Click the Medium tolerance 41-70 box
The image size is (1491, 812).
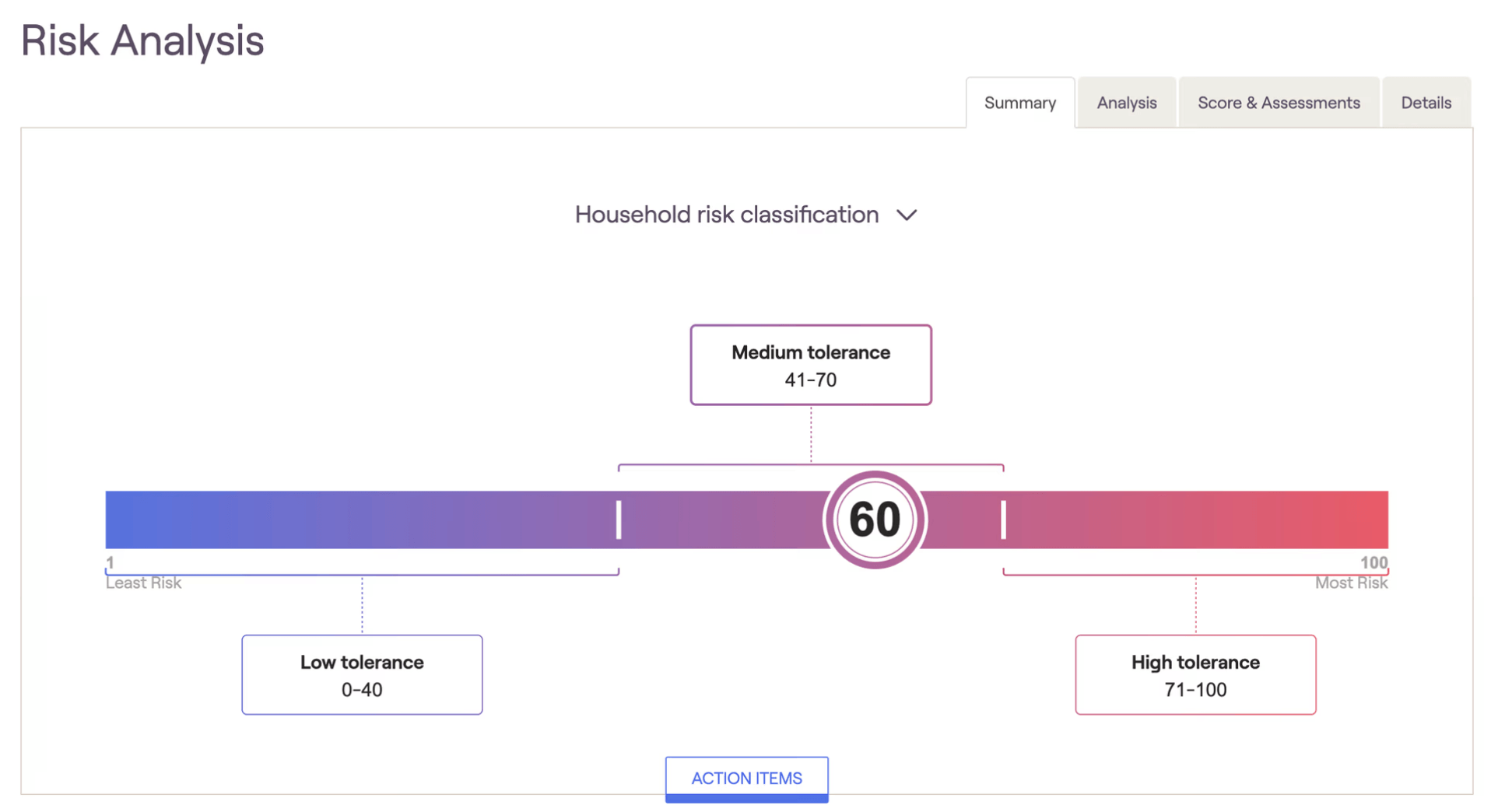(x=811, y=365)
